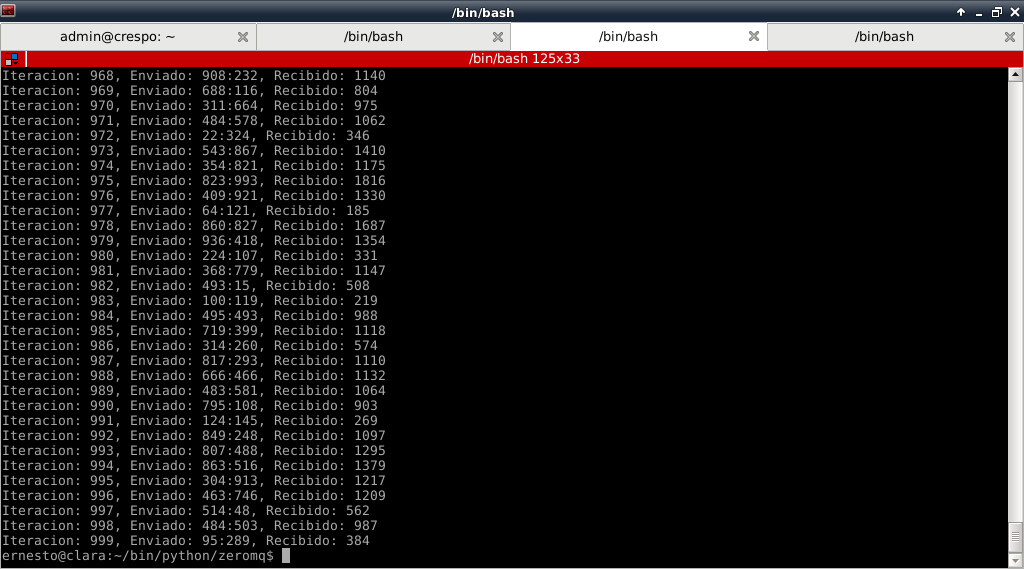The image size is (1024, 569).
Task: Close the active /bin/bash tab
Action: pyautogui.click(x=754, y=37)
